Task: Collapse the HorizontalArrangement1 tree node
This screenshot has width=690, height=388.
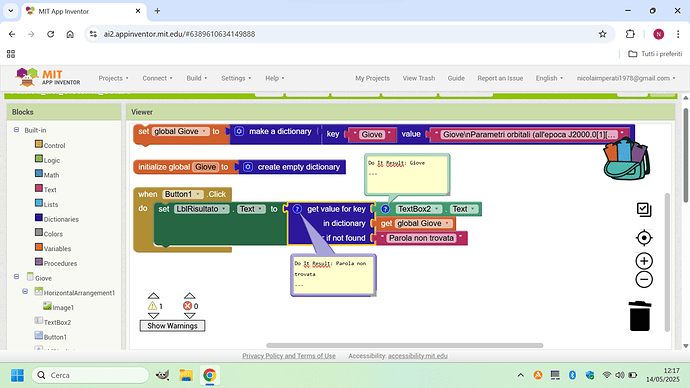Action: point(25,292)
